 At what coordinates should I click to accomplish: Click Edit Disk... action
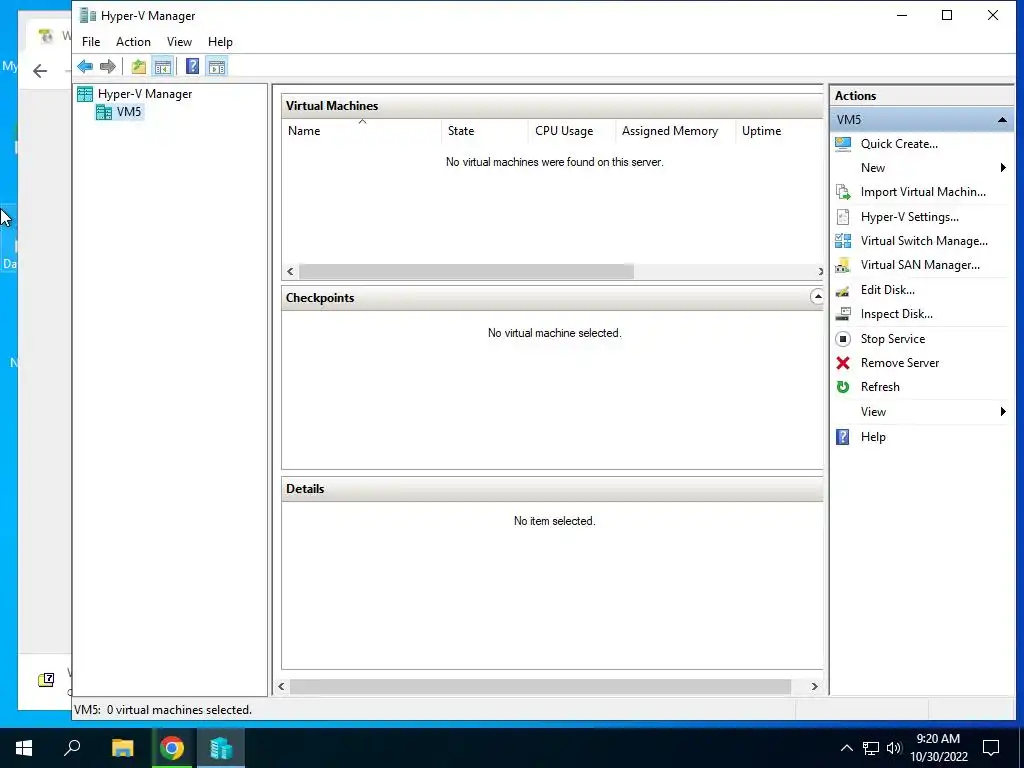(888, 290)
